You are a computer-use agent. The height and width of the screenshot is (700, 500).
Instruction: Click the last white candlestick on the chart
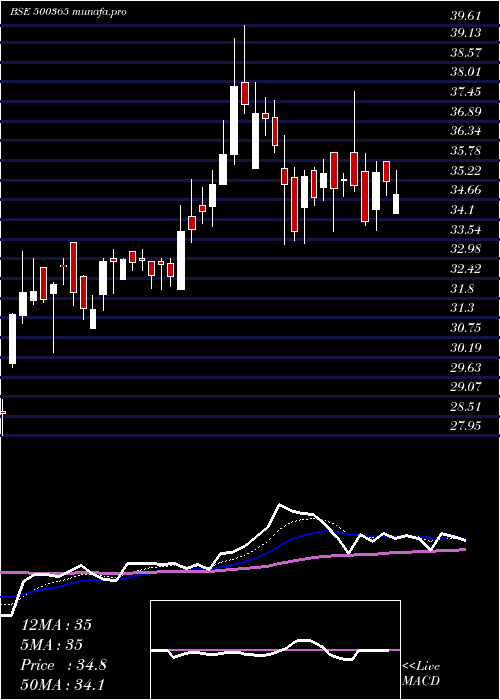pos(396,204)
